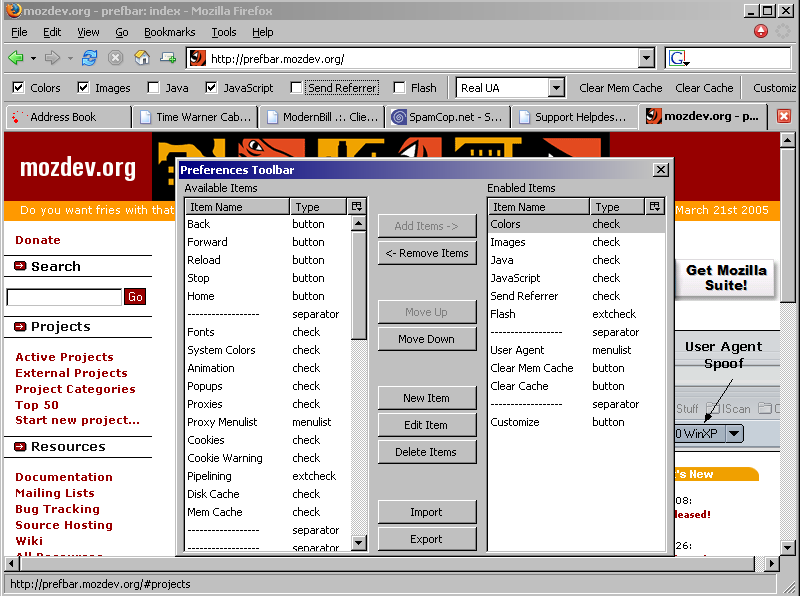The image size is (800, 596).
Task: Click the Projects section red arrow icon
Action: coord(20,327)
